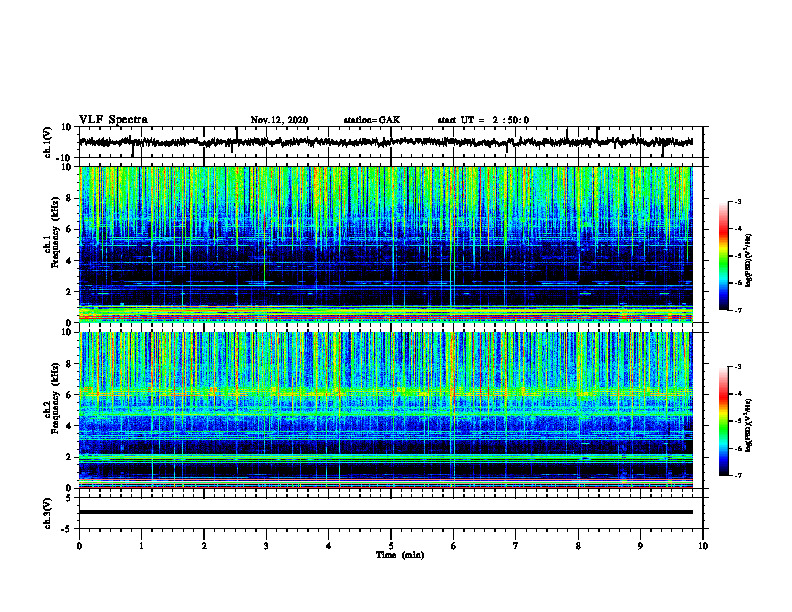Click the '-7' label on ch.1 color bar
The width and height of the screenshot is (792, 612).
pyautogui.click(x=738, y=311)
